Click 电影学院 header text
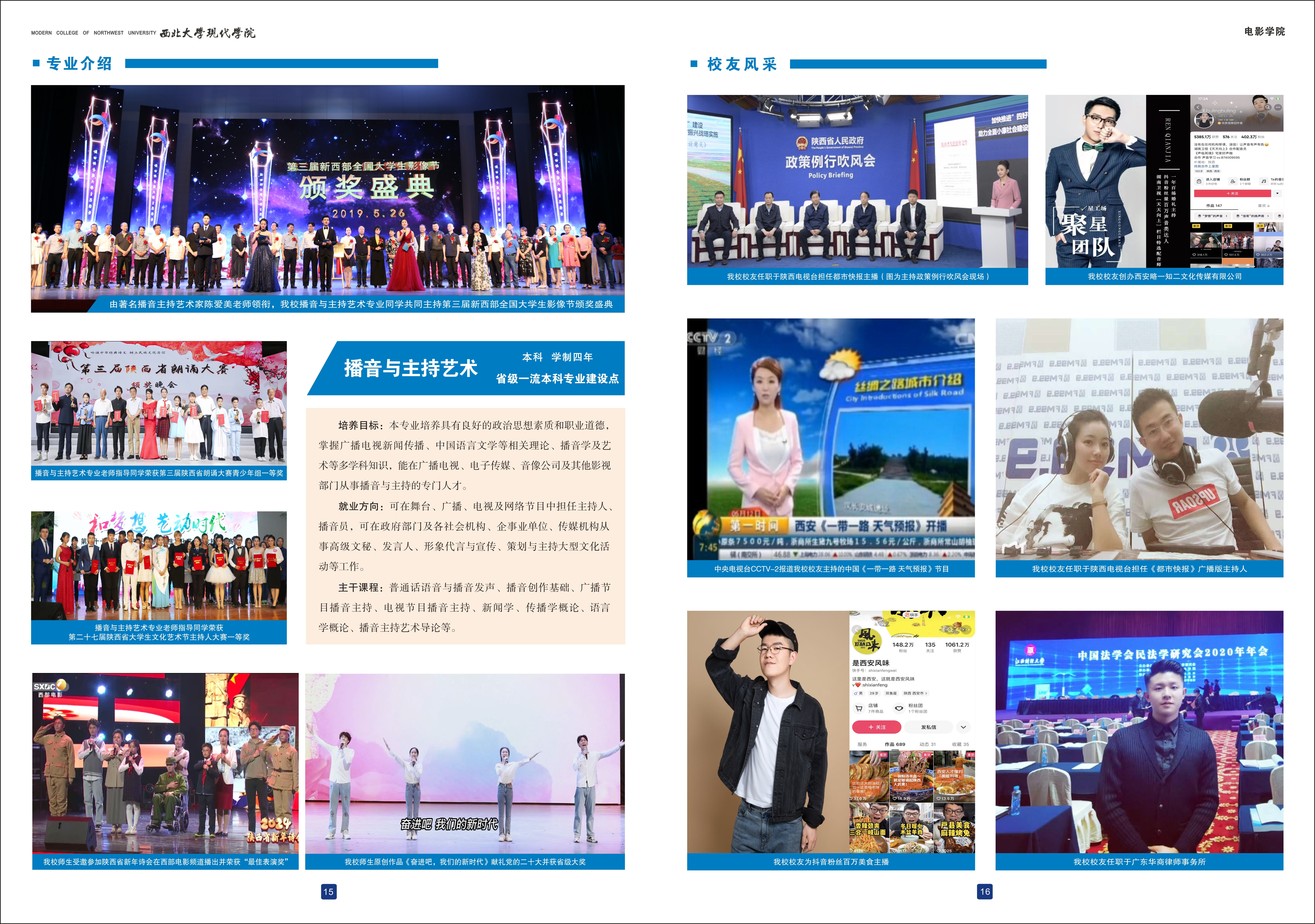Screen dimensions: 1315x924 pos(1265,32)
